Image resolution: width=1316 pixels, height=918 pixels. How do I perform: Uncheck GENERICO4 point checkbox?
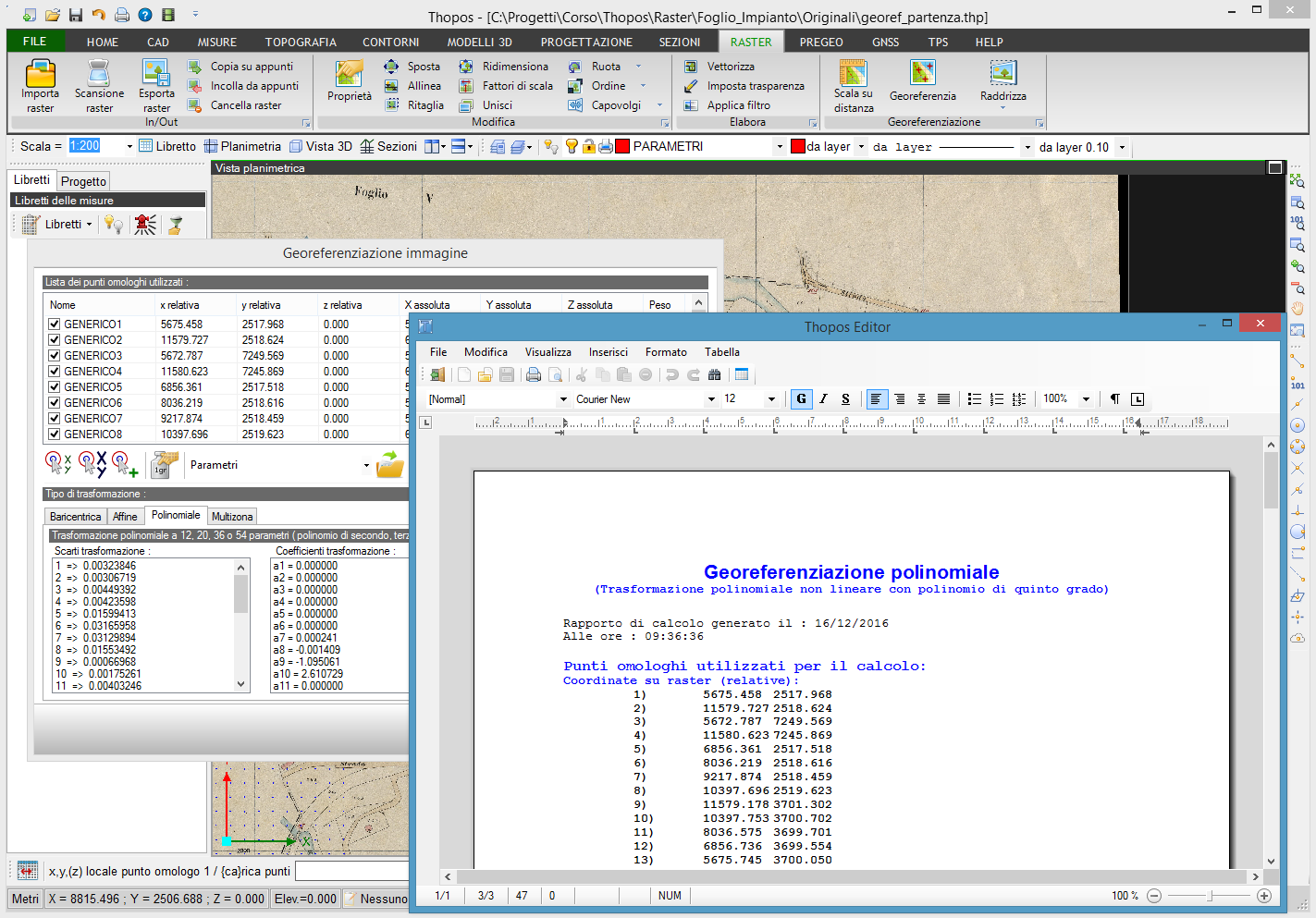pos(55,372)
